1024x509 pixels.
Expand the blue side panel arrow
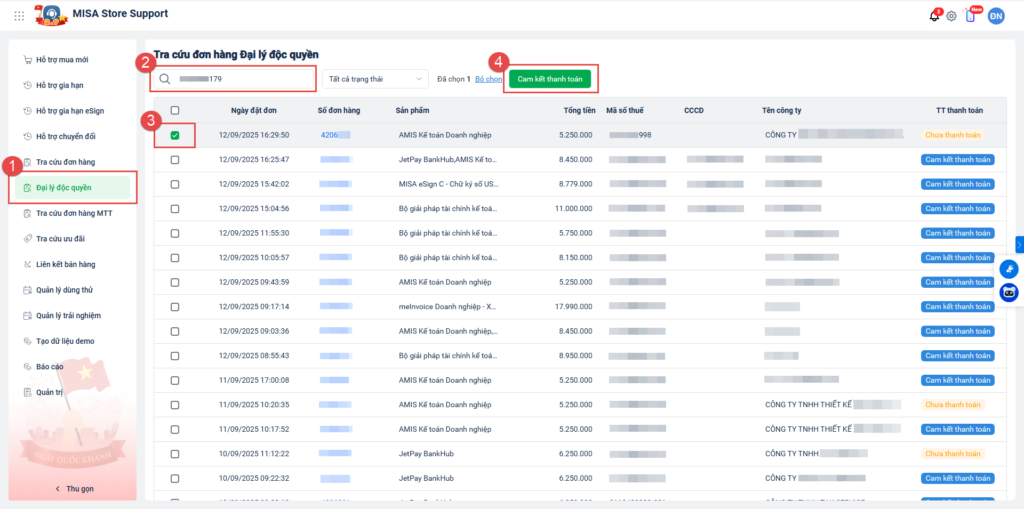(x=1019, y=244)
